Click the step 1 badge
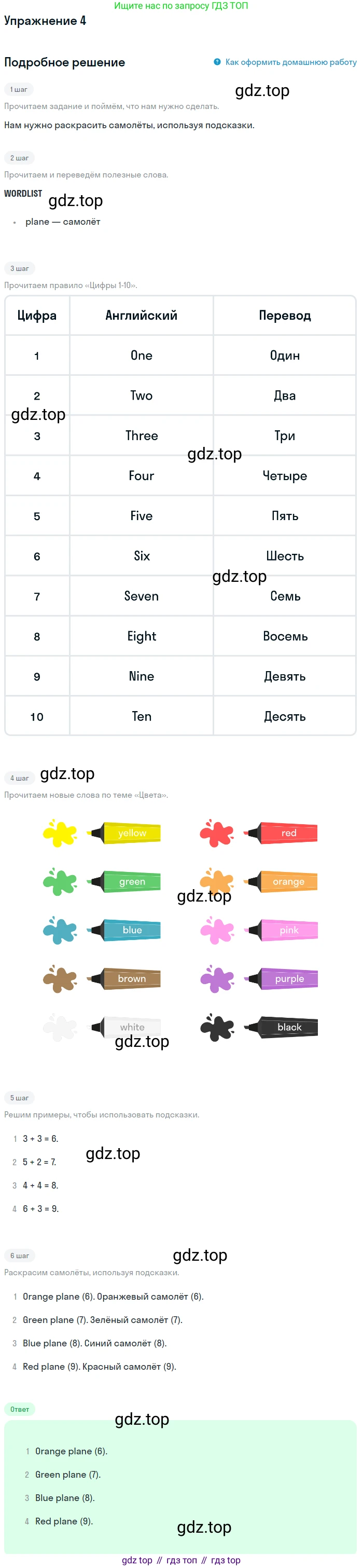 [19, 89]
